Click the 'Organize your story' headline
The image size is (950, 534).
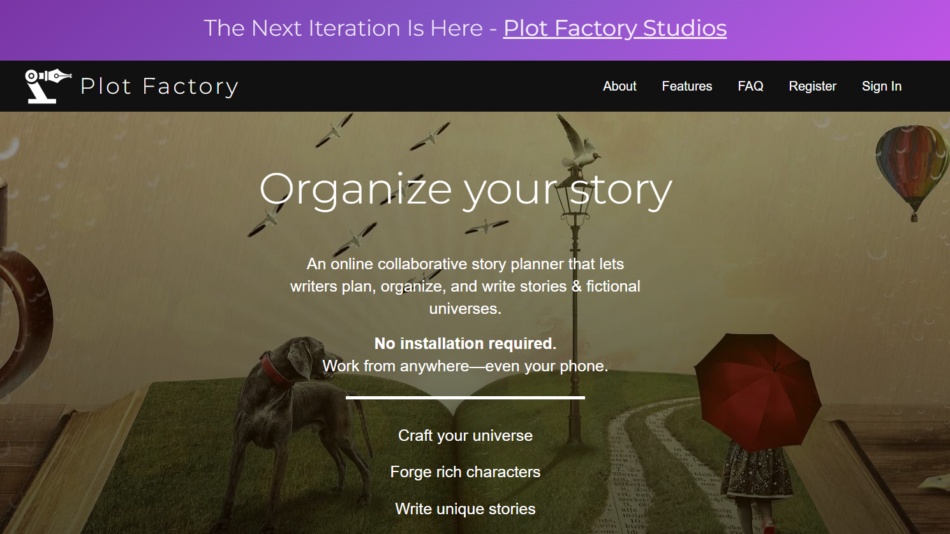tap(465, 189)
